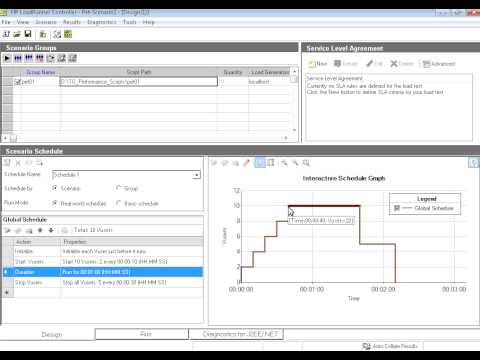Click the last zoom magnifier icon above graph
The height and width of the screenshot is (360, 480).
click(306, 163)
